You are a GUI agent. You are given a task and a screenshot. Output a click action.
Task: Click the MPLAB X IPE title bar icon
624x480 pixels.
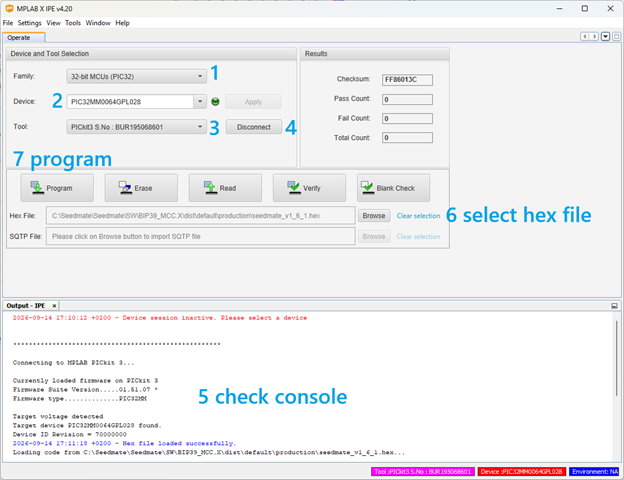pos(9,8)
